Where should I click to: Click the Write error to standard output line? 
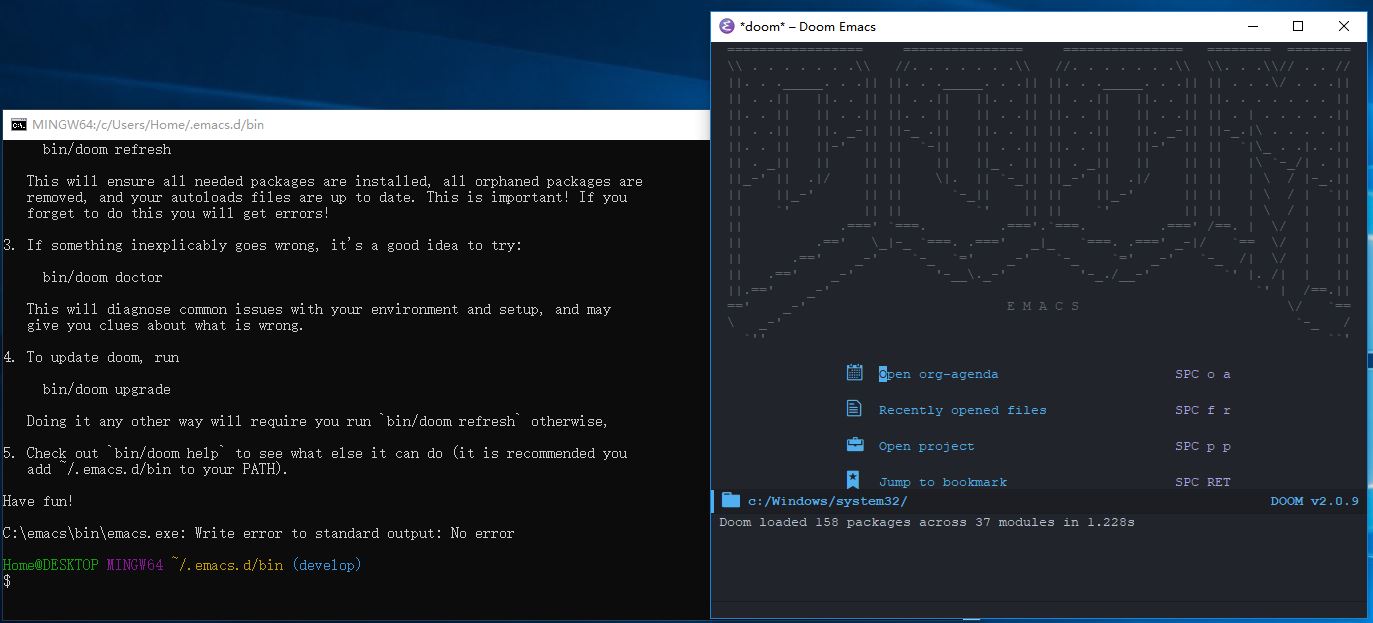pyautogui.click(x=259, y=533)
